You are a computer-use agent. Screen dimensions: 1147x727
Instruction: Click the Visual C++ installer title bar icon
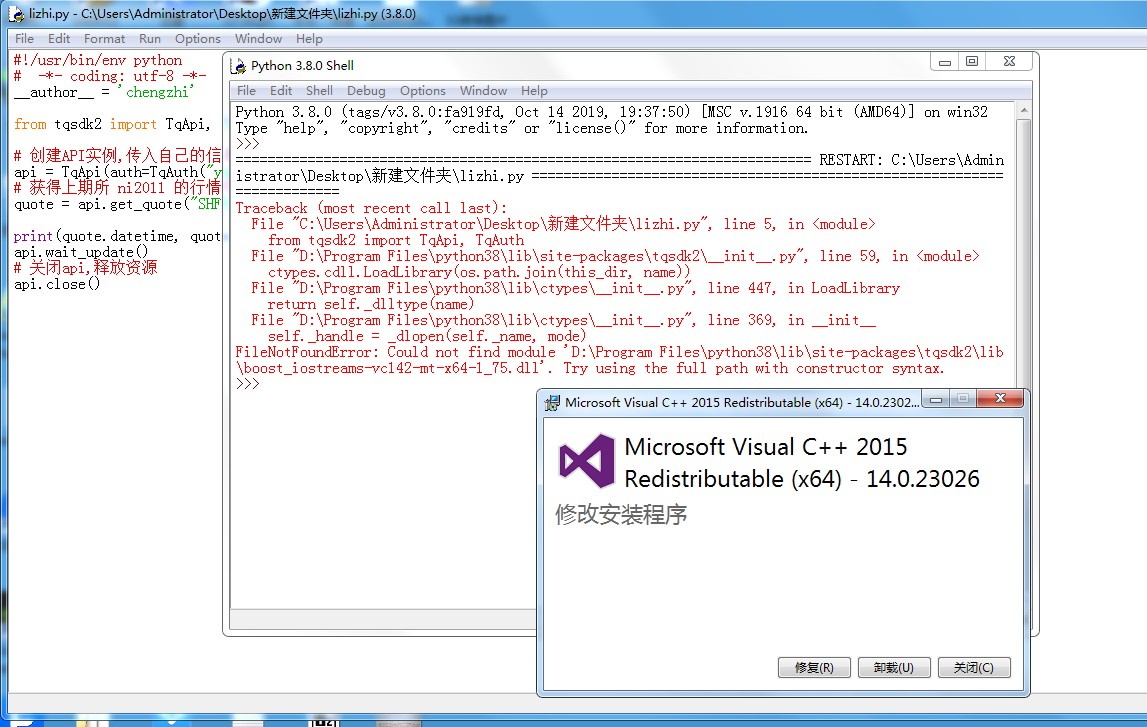552,402
